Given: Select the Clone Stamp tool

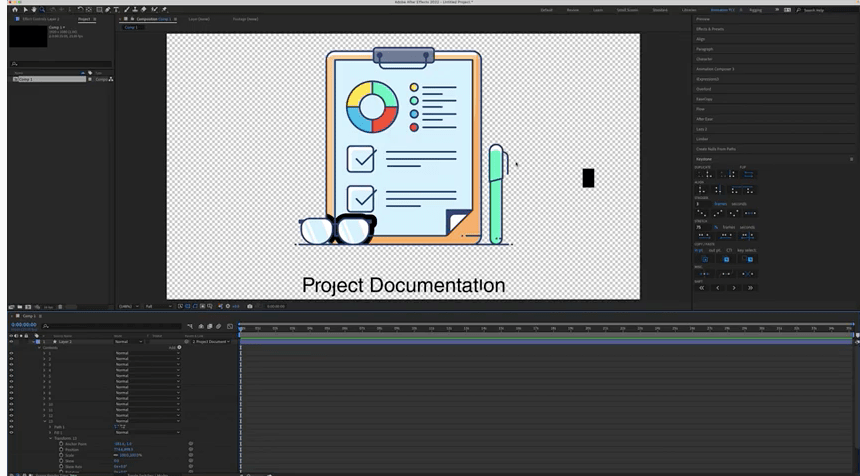Looking at the screenshot, I should tap(135, 9).
